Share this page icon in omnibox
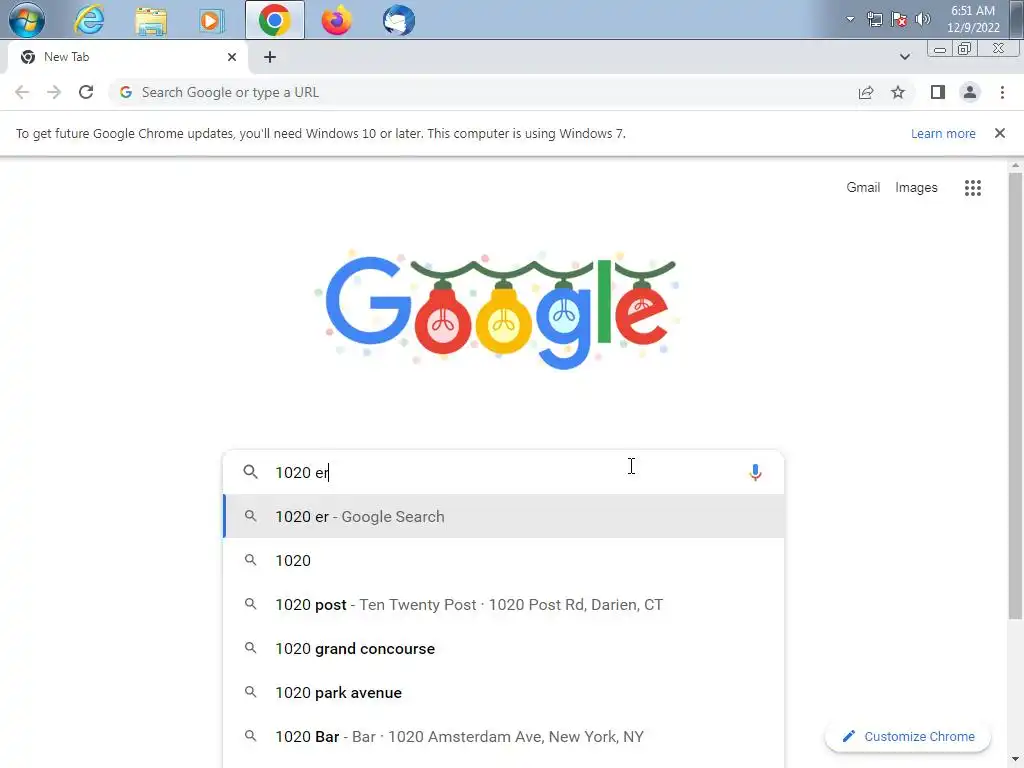 [866, 92]
